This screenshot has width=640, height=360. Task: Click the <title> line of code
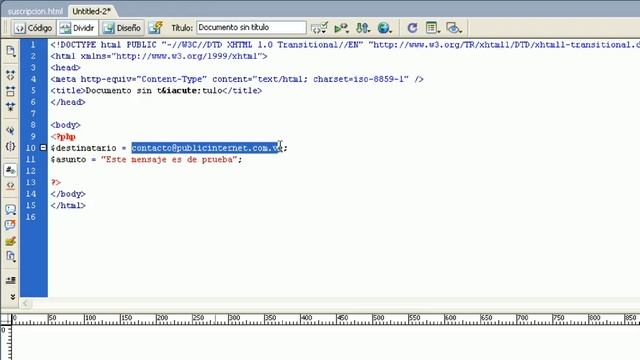pyautogui.click(x=156, y=90)
